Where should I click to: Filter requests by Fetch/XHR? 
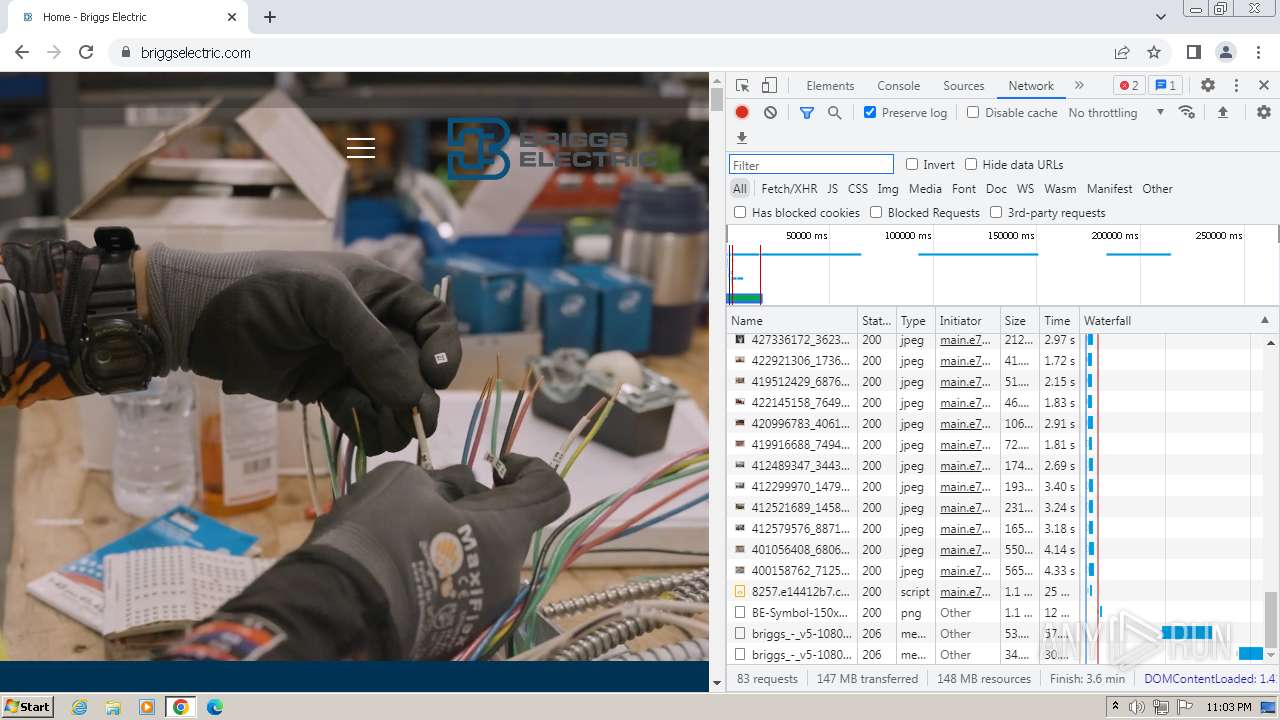789,189
